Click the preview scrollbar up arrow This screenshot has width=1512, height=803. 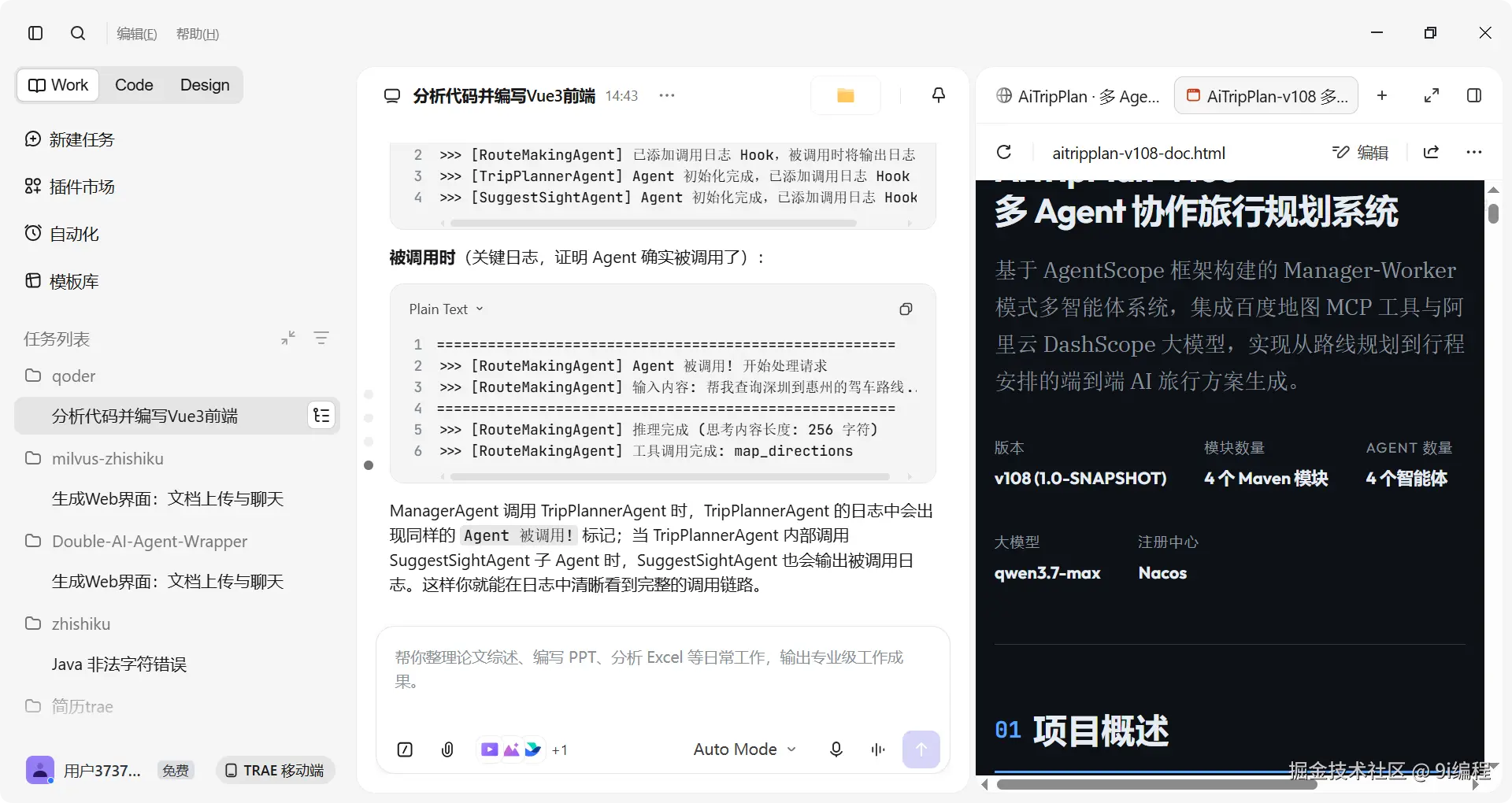pyautogui.click(x=1493, y=191)
